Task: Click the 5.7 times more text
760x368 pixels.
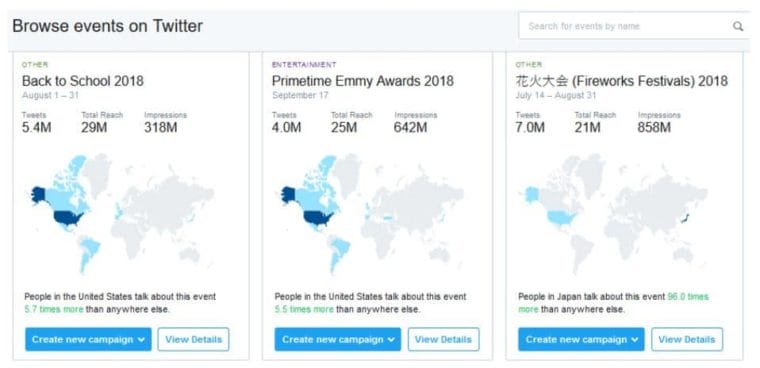Action: coord(54,309)
